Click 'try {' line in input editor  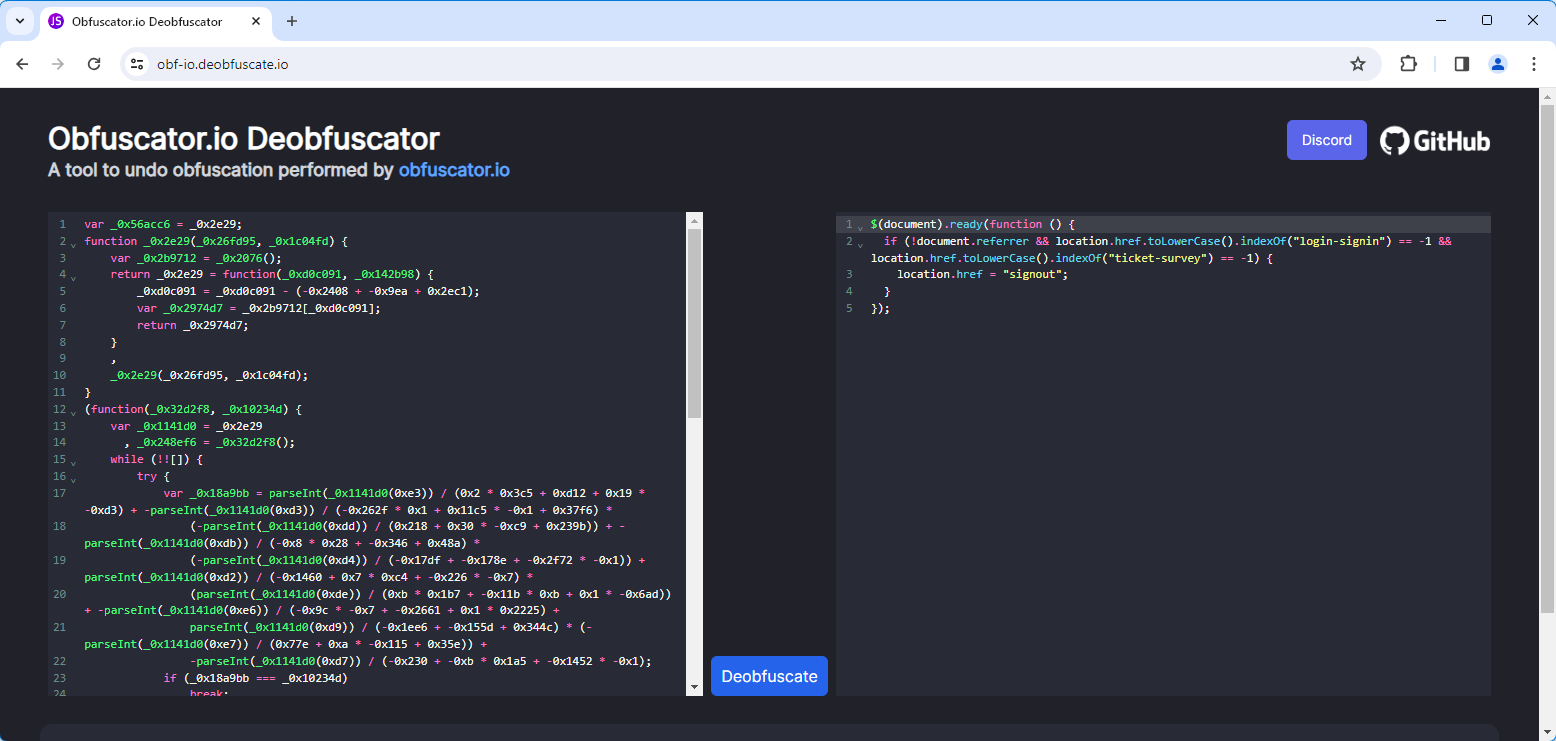pos(154,476)
